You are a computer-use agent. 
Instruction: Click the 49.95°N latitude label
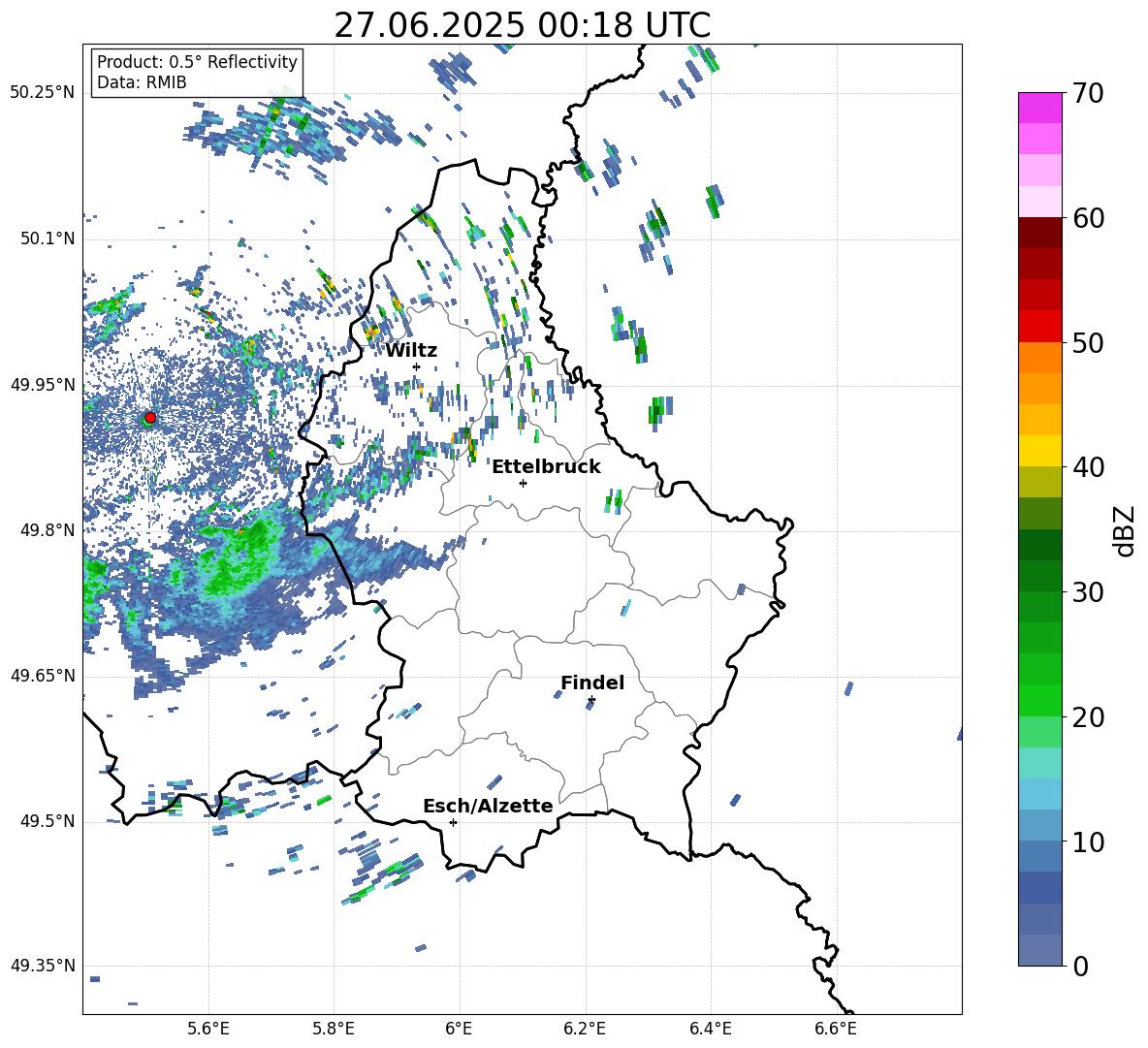pos(43,385)
